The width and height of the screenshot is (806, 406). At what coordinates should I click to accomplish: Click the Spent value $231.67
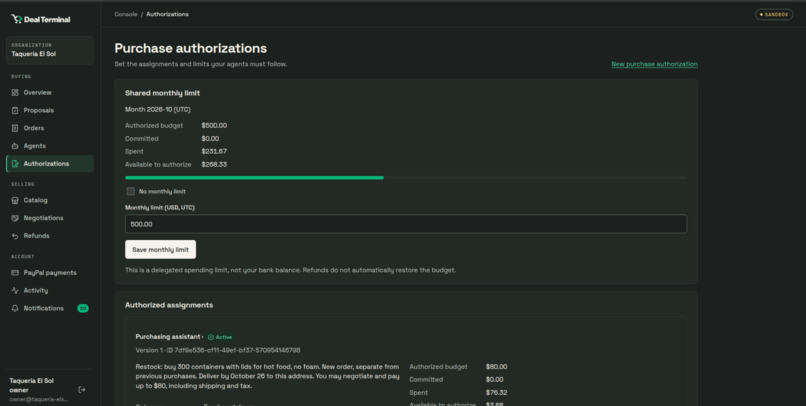(214, 152)
